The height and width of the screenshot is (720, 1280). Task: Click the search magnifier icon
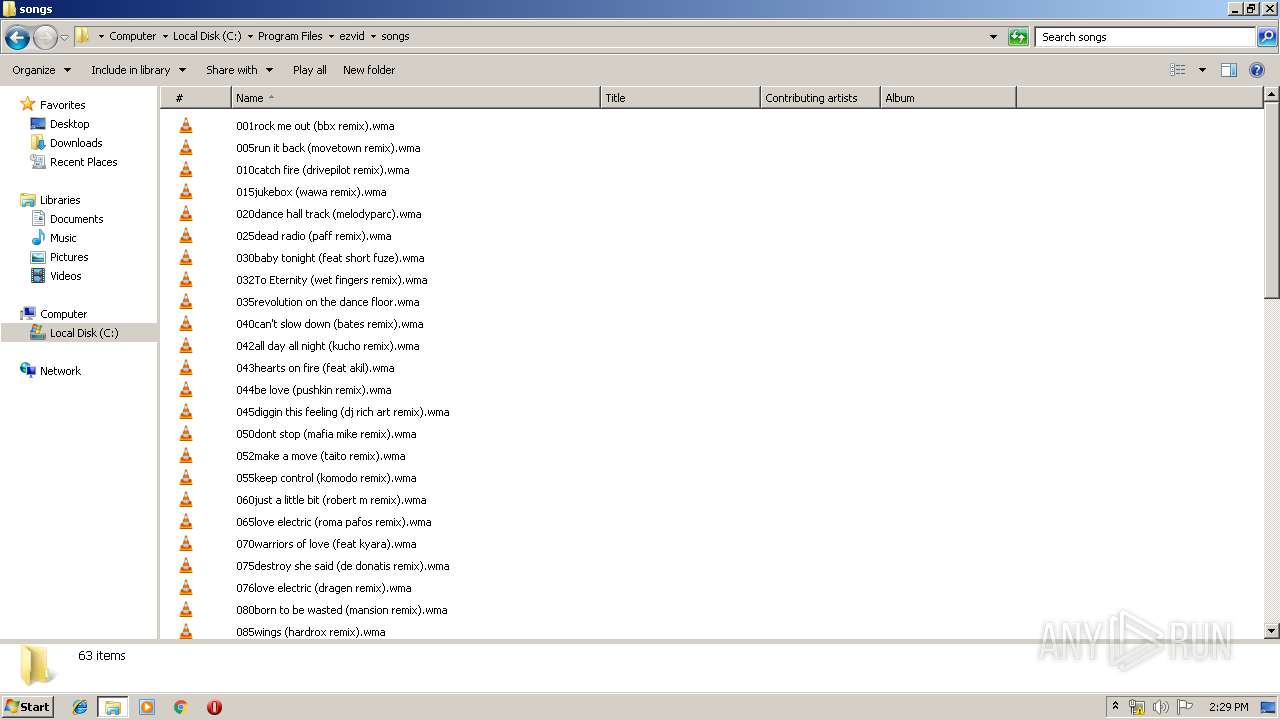[x=1266, y=37]
